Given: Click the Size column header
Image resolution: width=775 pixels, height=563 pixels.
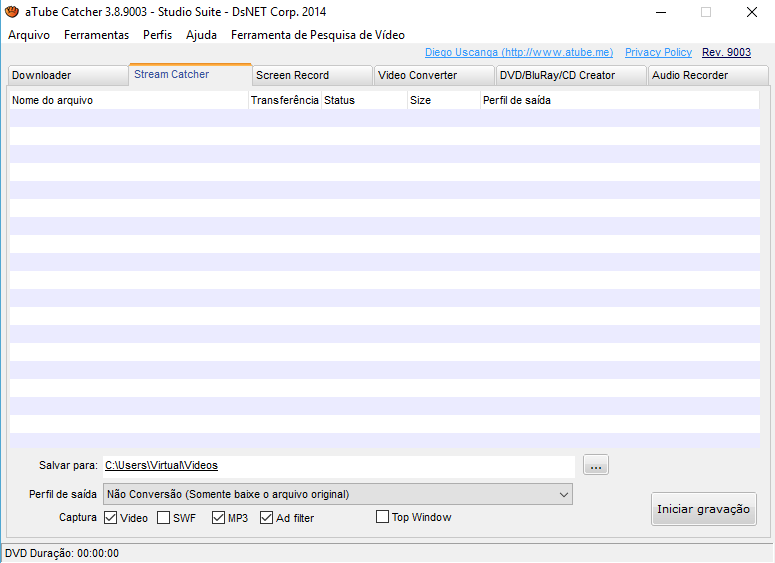Looking at the screenshot, I should [x=444, y=100].
